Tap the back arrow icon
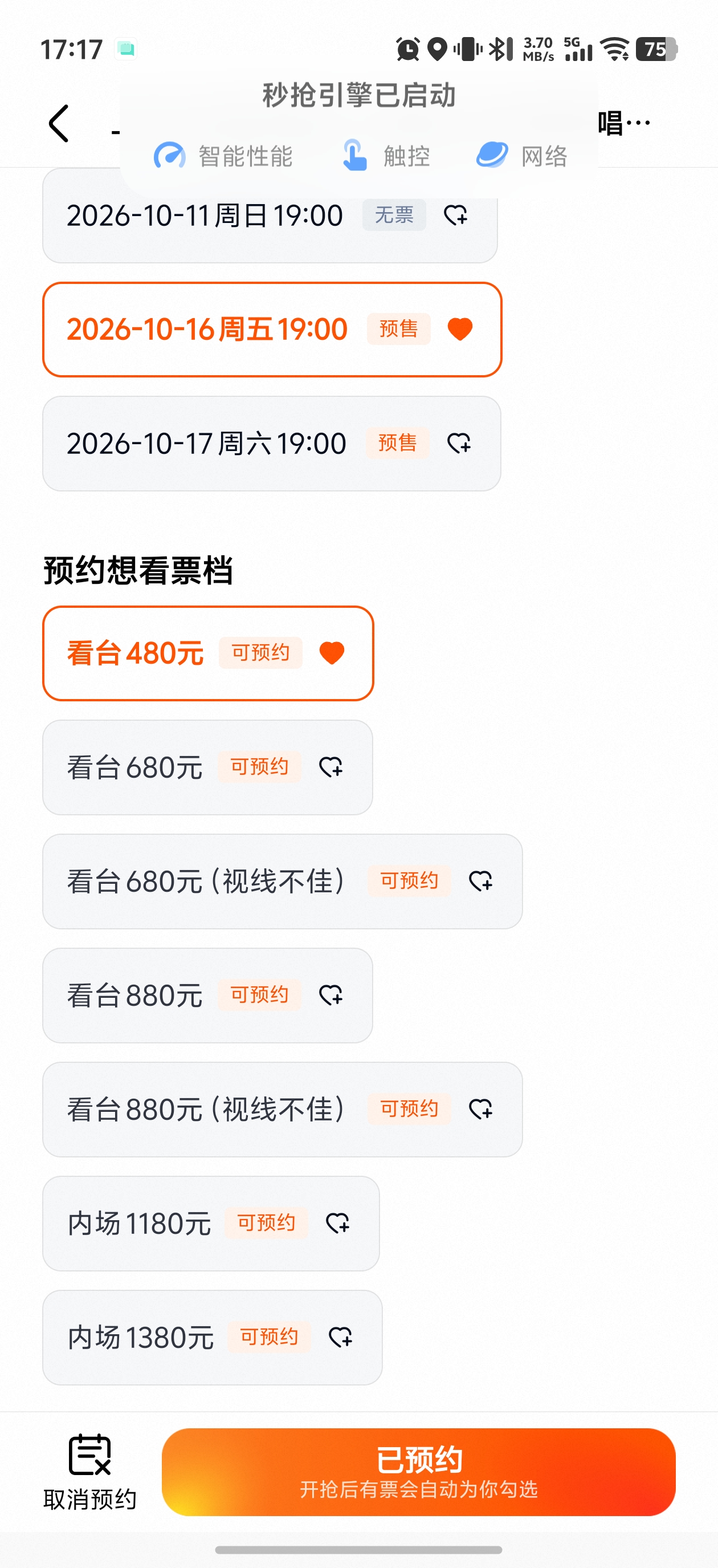718x1568 pixels. 59,124
